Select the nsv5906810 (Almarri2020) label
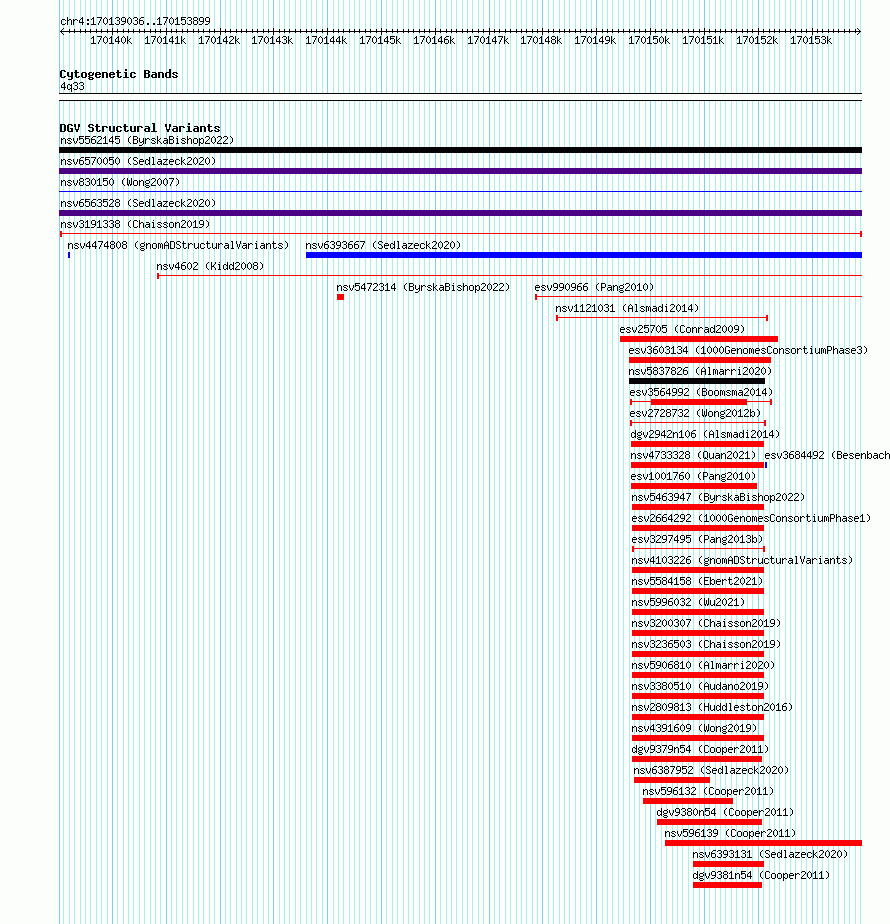The width and height of the screenshot is (890, 924). tap(703, 665)
